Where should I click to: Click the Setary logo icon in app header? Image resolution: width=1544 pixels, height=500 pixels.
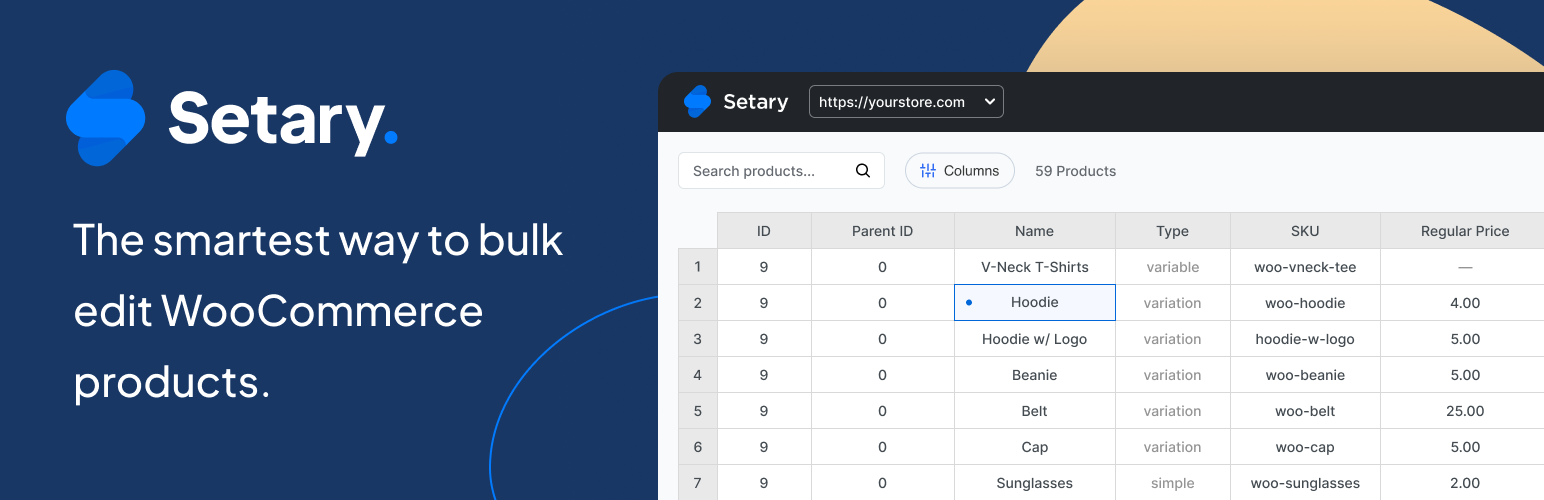pos(697,101)
